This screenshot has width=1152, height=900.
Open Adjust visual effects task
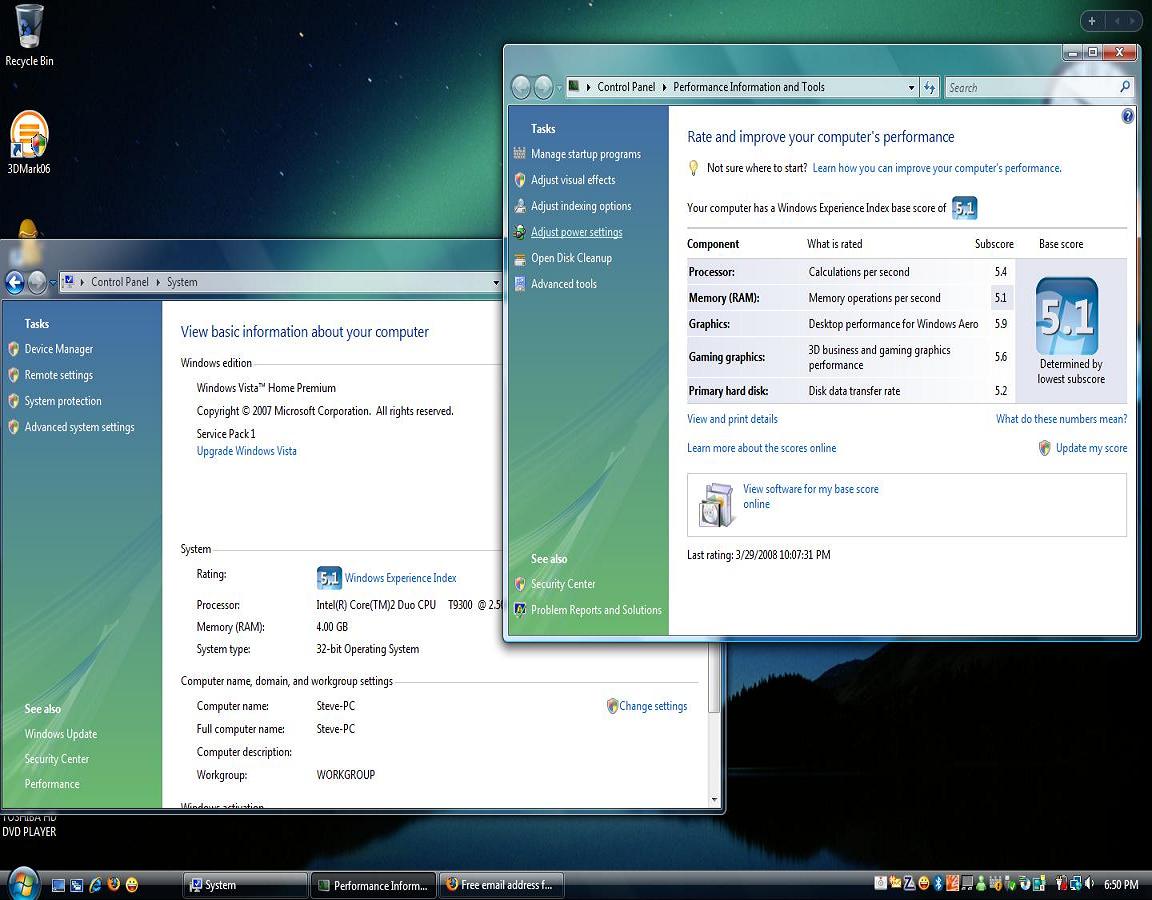pos(573,180)
